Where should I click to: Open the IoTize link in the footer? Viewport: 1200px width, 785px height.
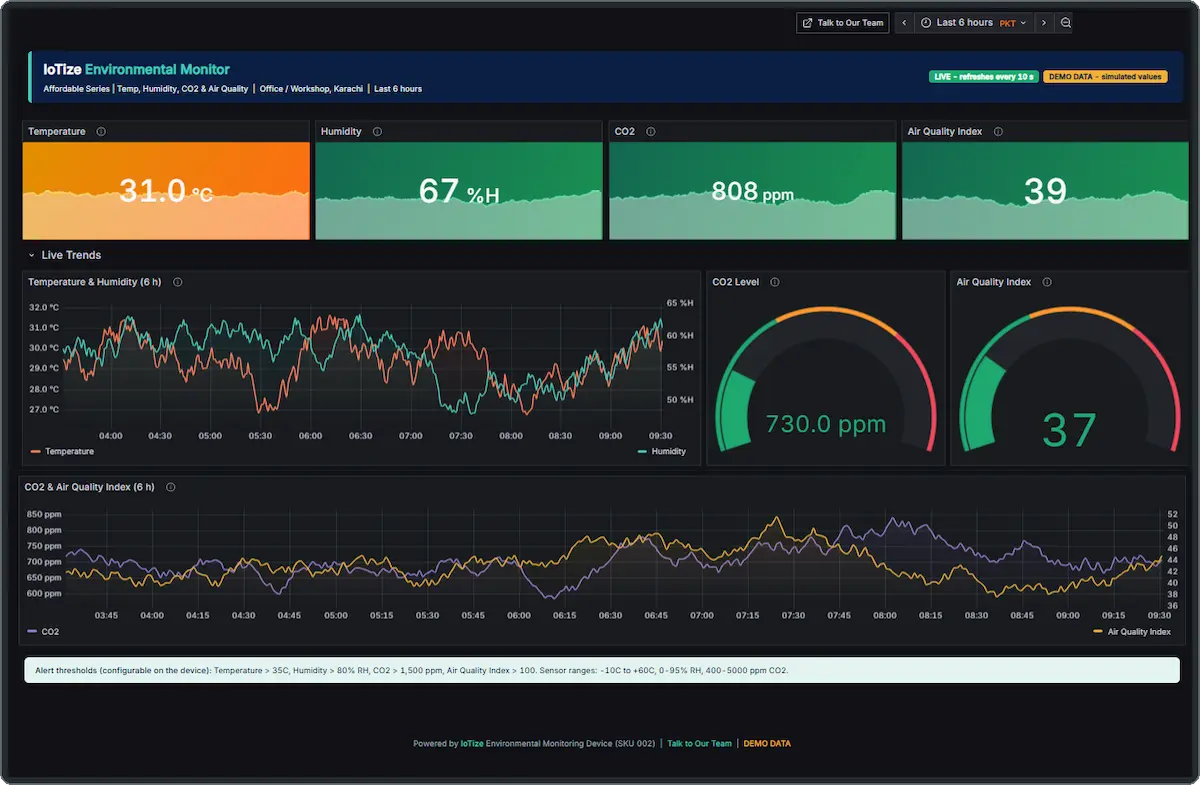tap(472, 743)
